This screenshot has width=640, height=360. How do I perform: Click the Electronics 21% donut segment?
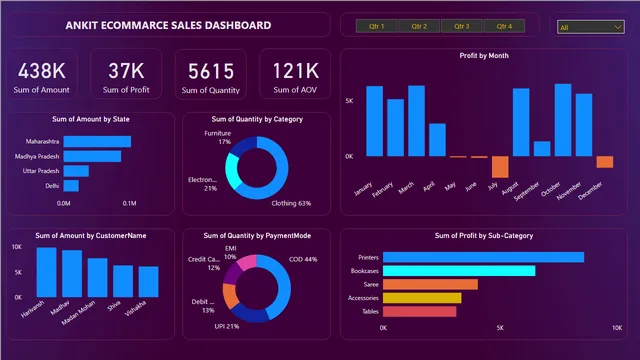tap(231, 171)
